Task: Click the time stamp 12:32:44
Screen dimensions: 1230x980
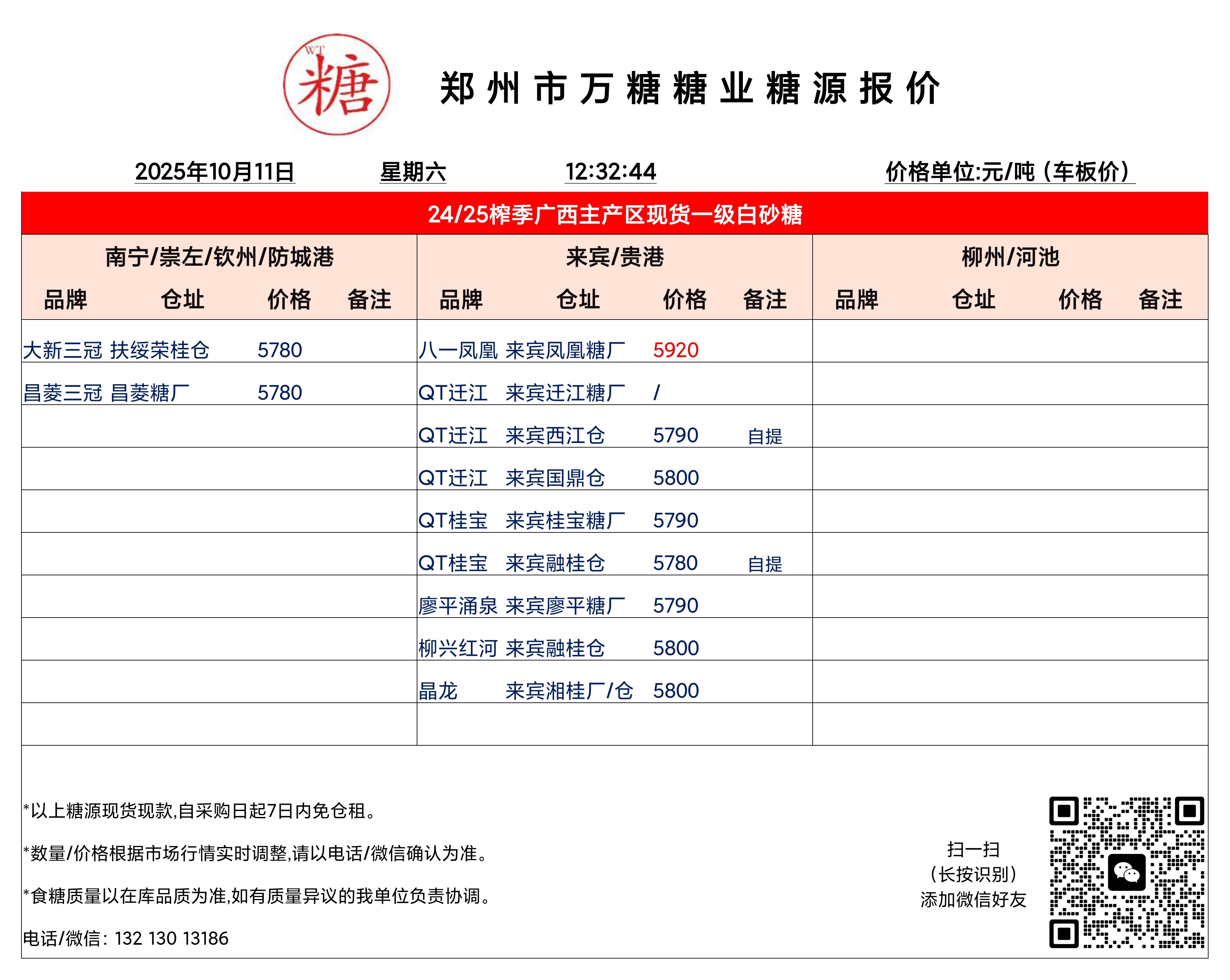Action: pos(611,172)
